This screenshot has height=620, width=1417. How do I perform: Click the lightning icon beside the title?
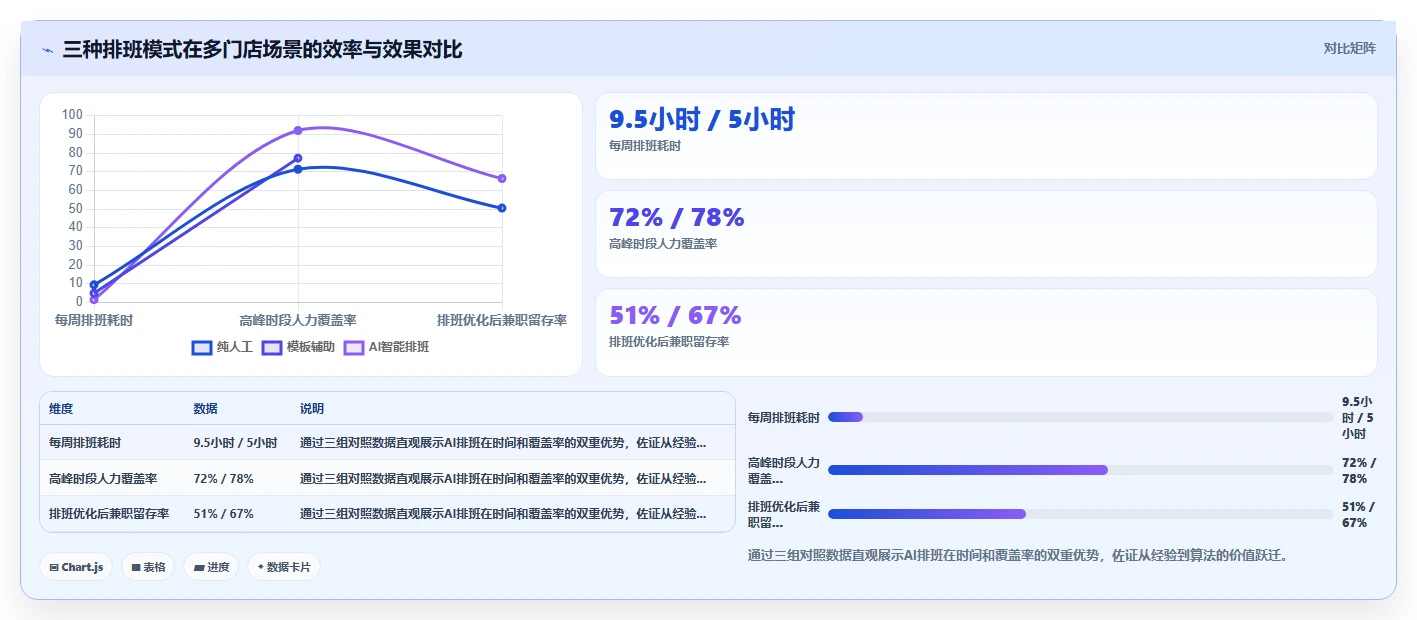(47, 50)
